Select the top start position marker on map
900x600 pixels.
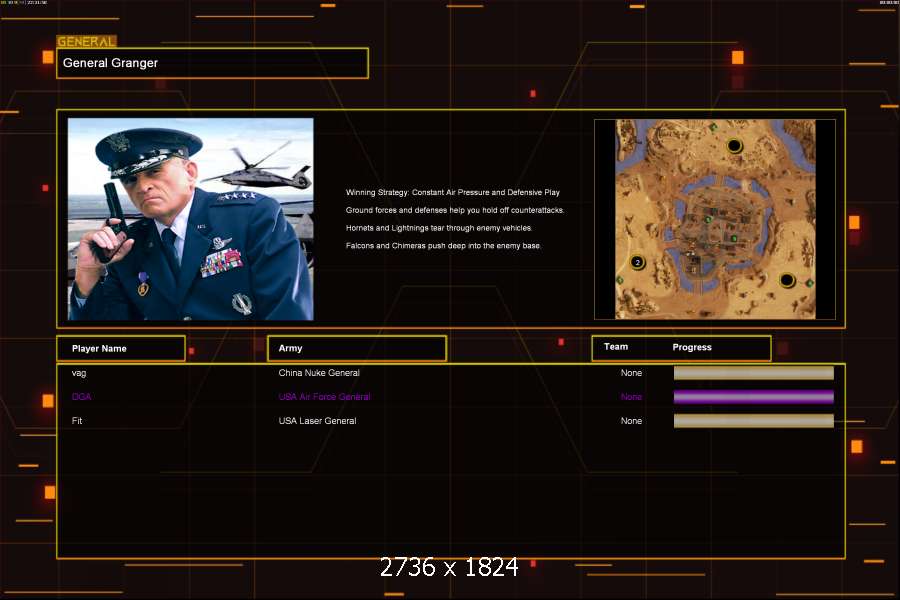(734, 146)
